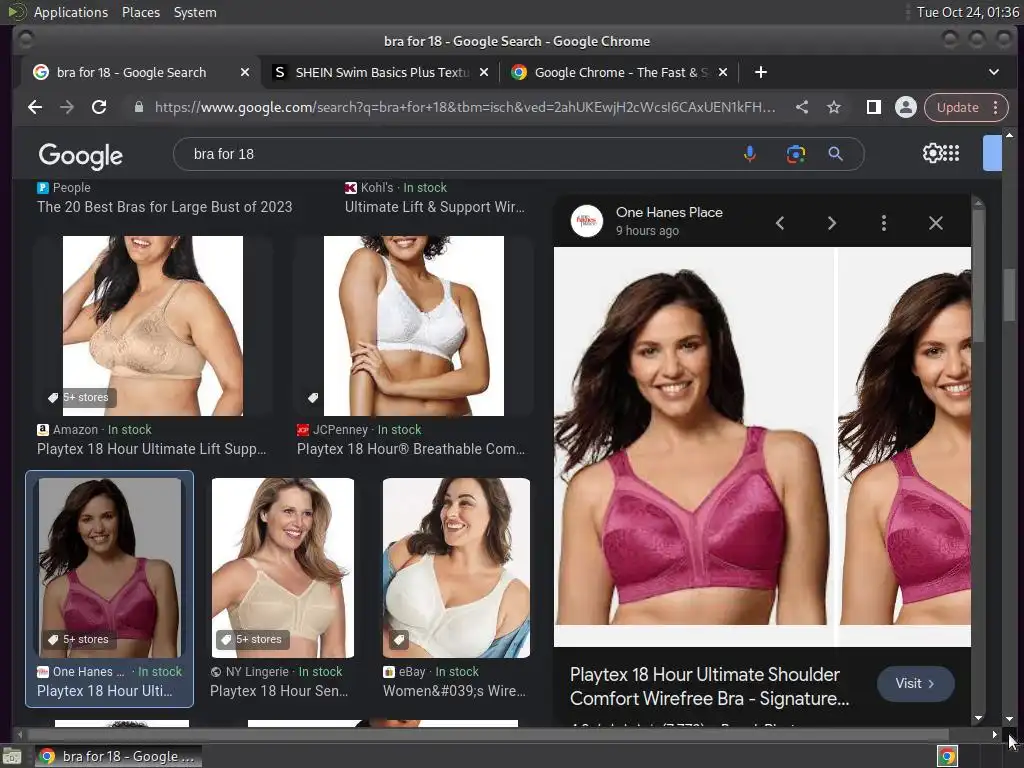The image size is (1024, 768).
Task: Open the Places menu
Action: (141, 12)
